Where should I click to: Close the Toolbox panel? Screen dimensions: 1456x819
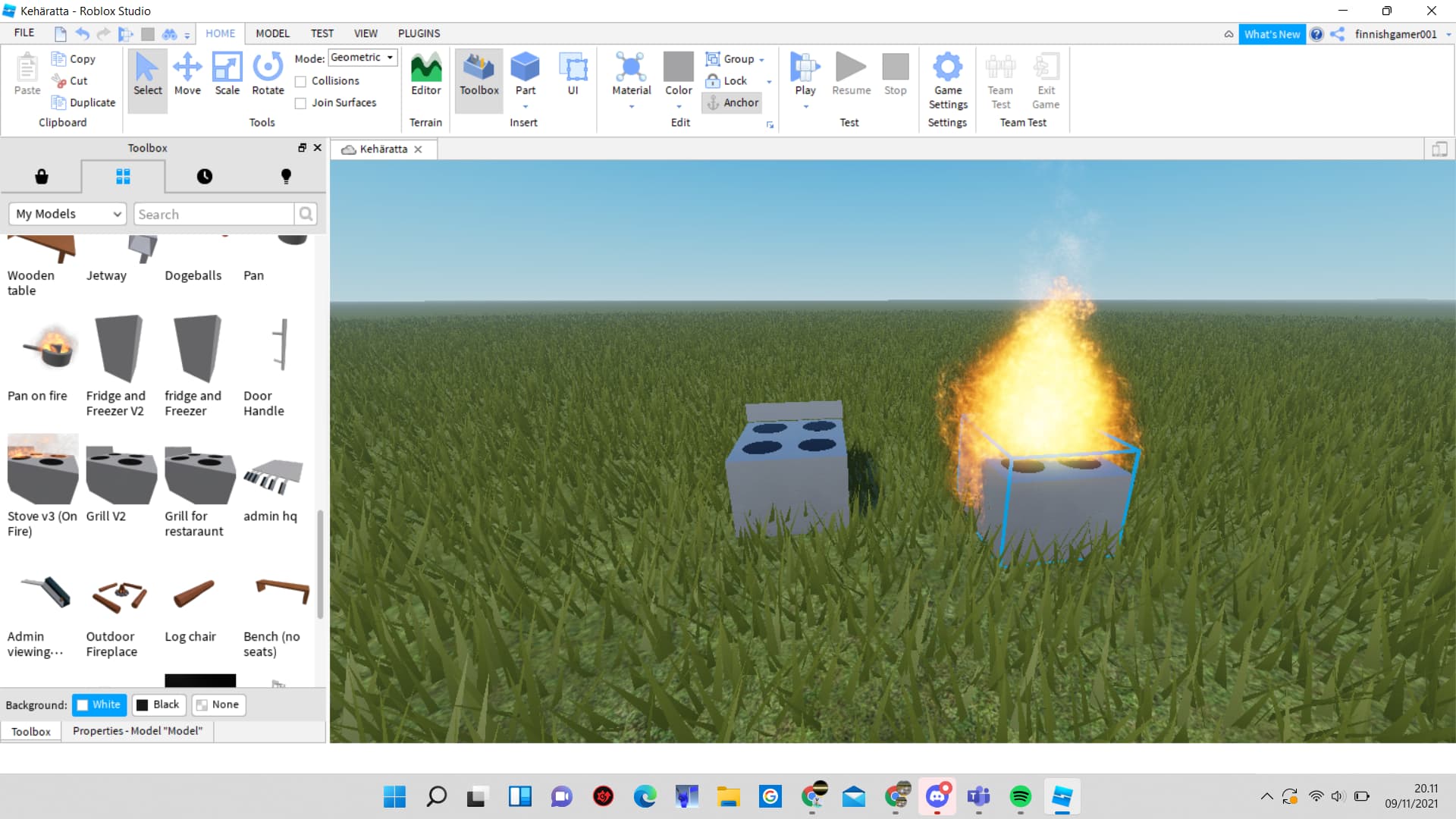[318, 148]
